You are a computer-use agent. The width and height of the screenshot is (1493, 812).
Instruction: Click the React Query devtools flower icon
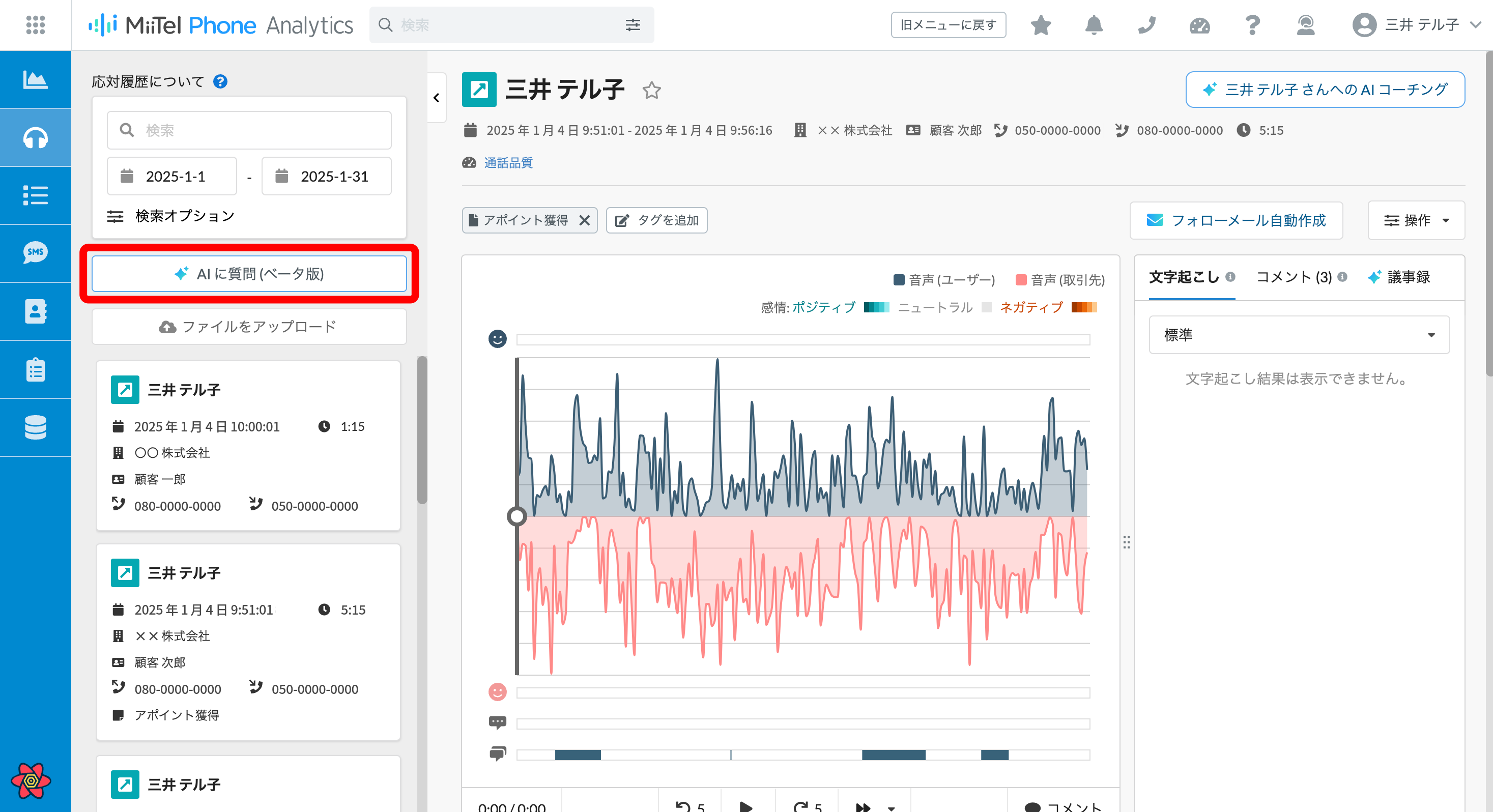(31, 780)
